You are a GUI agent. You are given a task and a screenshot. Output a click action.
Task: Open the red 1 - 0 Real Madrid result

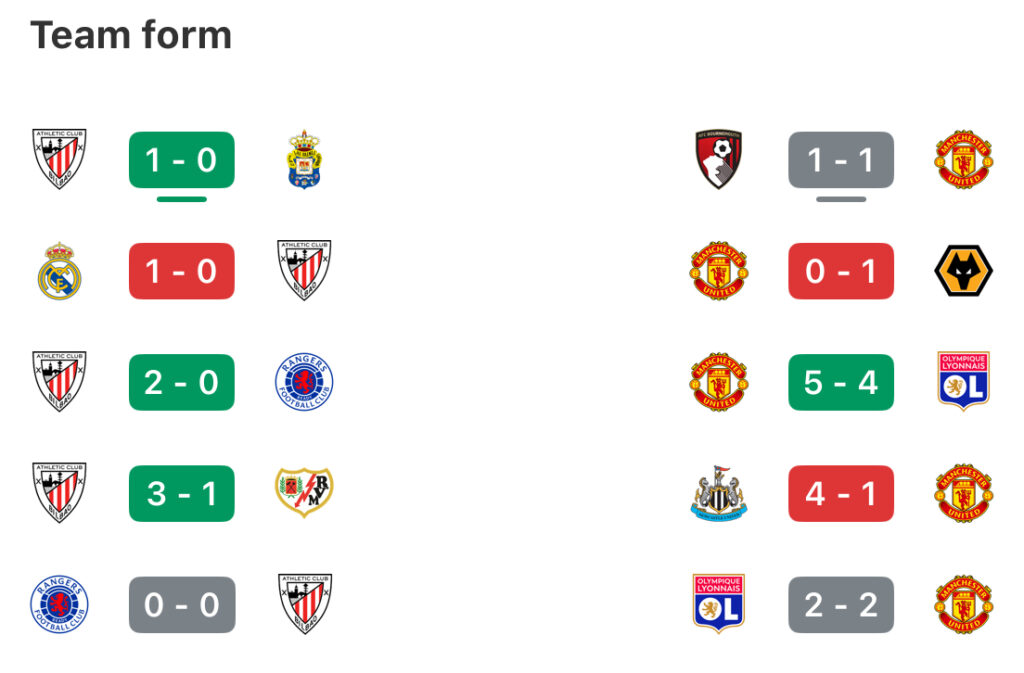point(182,271)
